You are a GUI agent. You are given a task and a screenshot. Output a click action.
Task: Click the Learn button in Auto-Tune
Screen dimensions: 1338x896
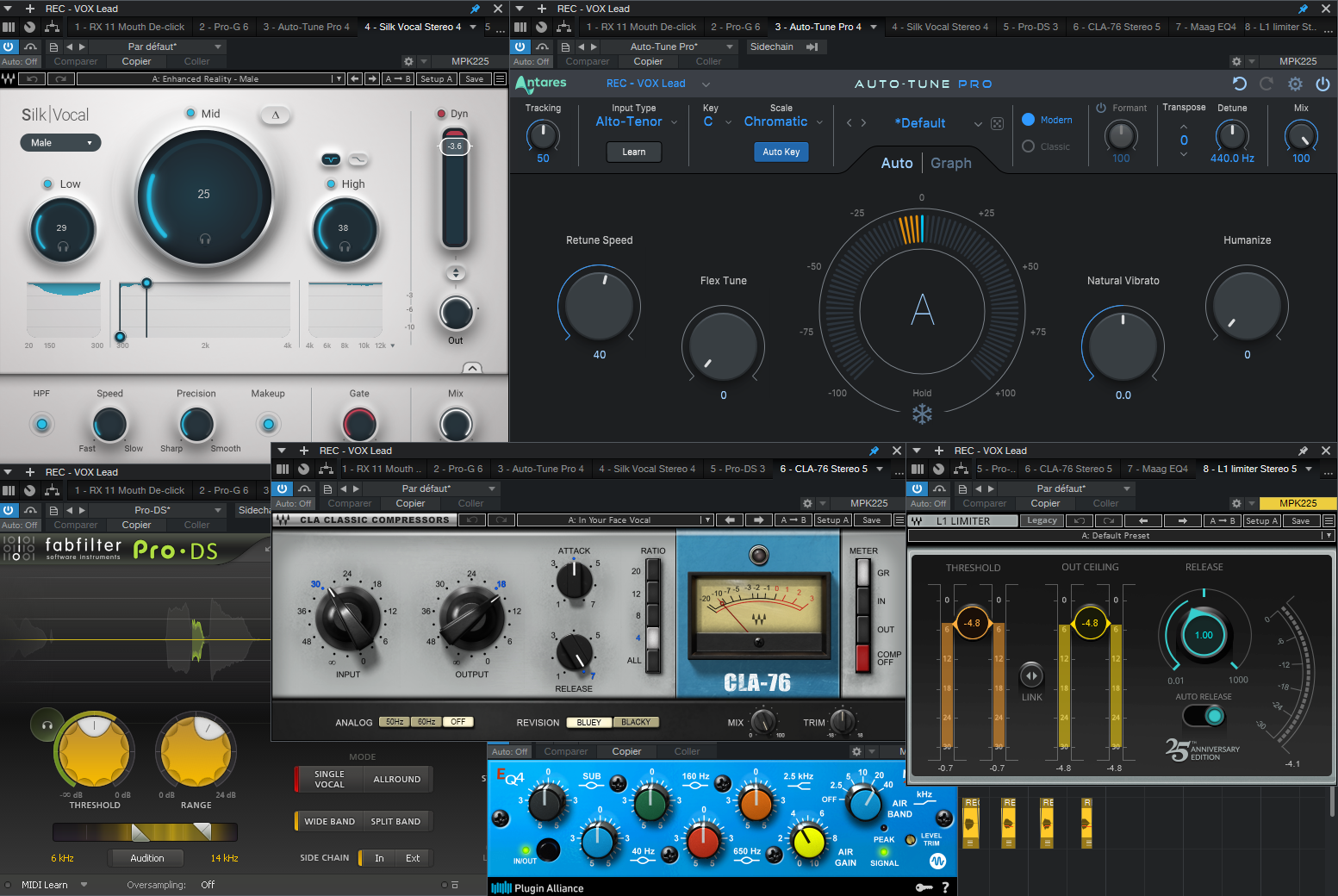point(634,152)
